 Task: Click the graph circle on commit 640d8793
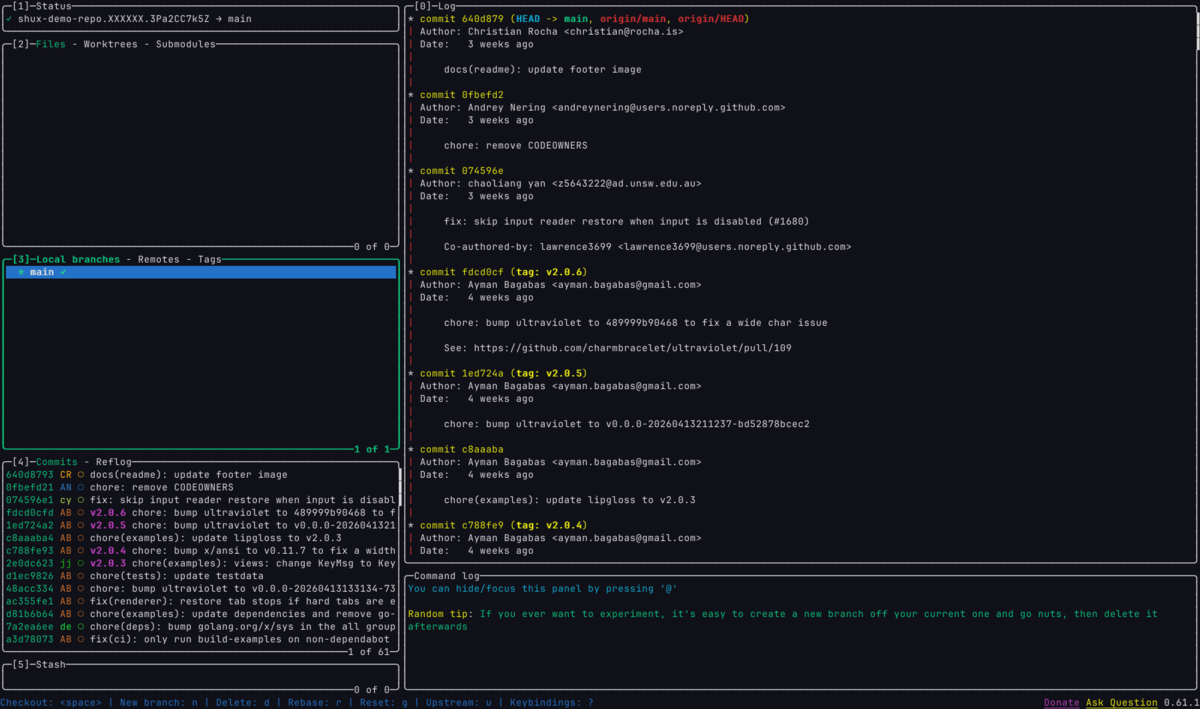(81, 475)
